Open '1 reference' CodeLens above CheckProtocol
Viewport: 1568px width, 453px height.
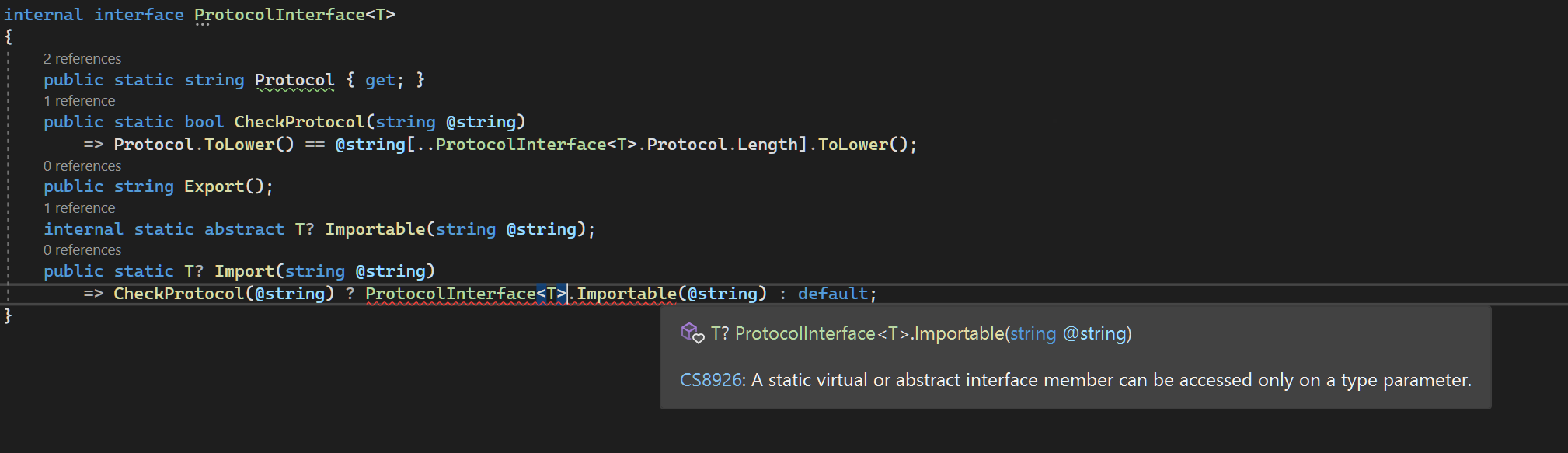[79, 101]
